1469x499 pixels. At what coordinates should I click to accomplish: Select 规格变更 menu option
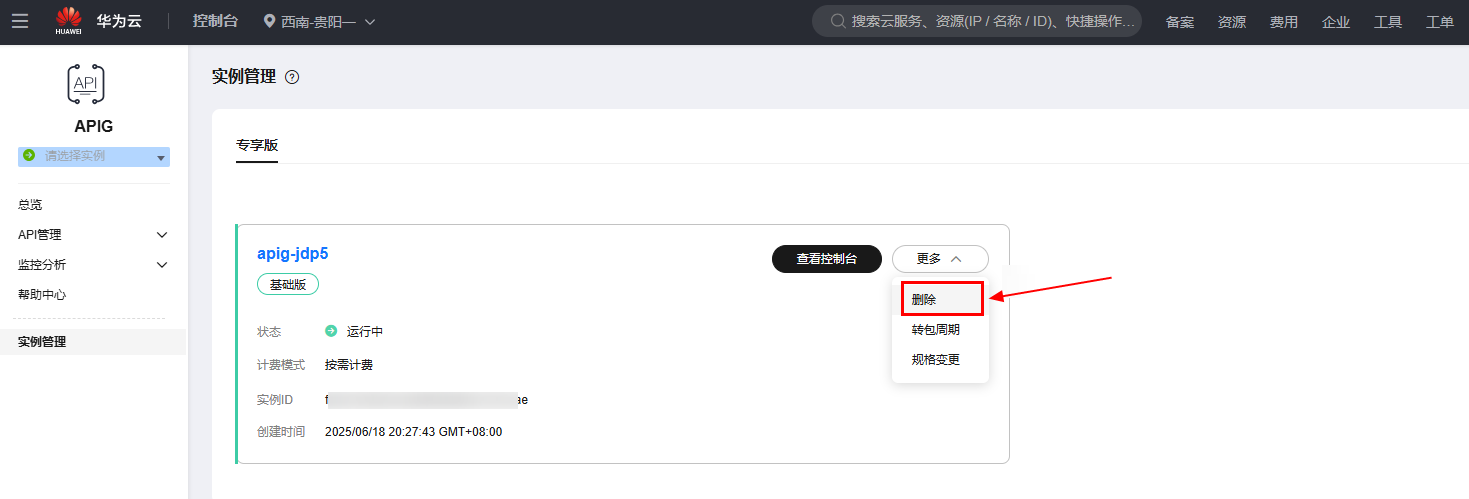(x=935, y=359)
